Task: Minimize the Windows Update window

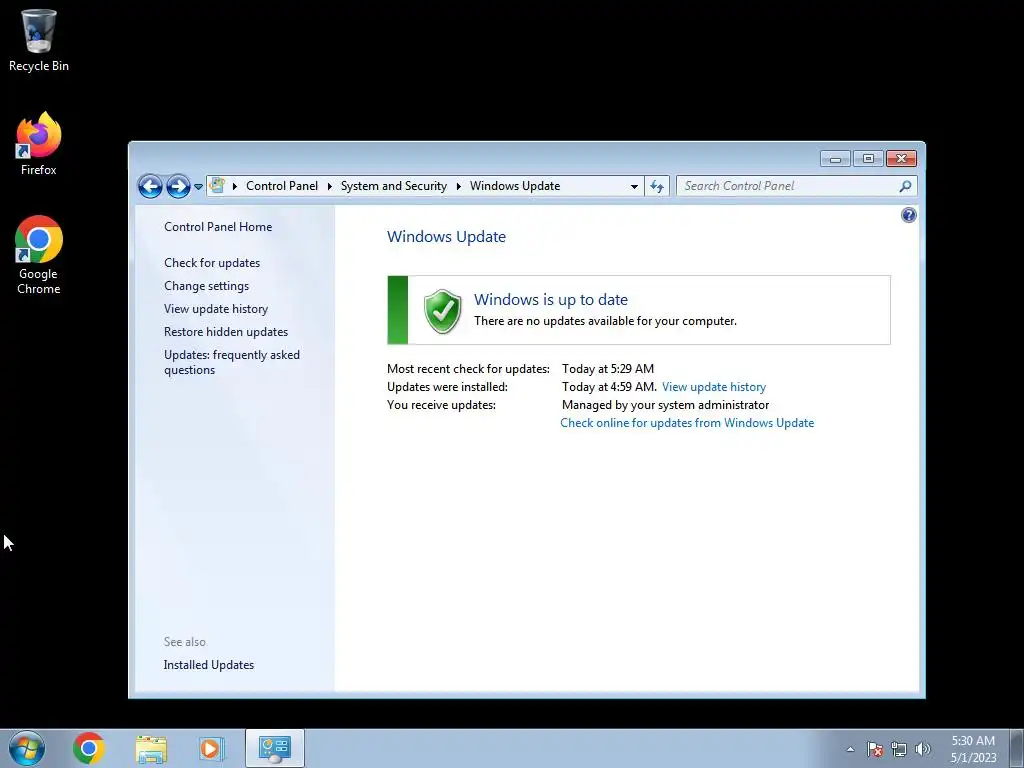Action: tap(835, 159)
